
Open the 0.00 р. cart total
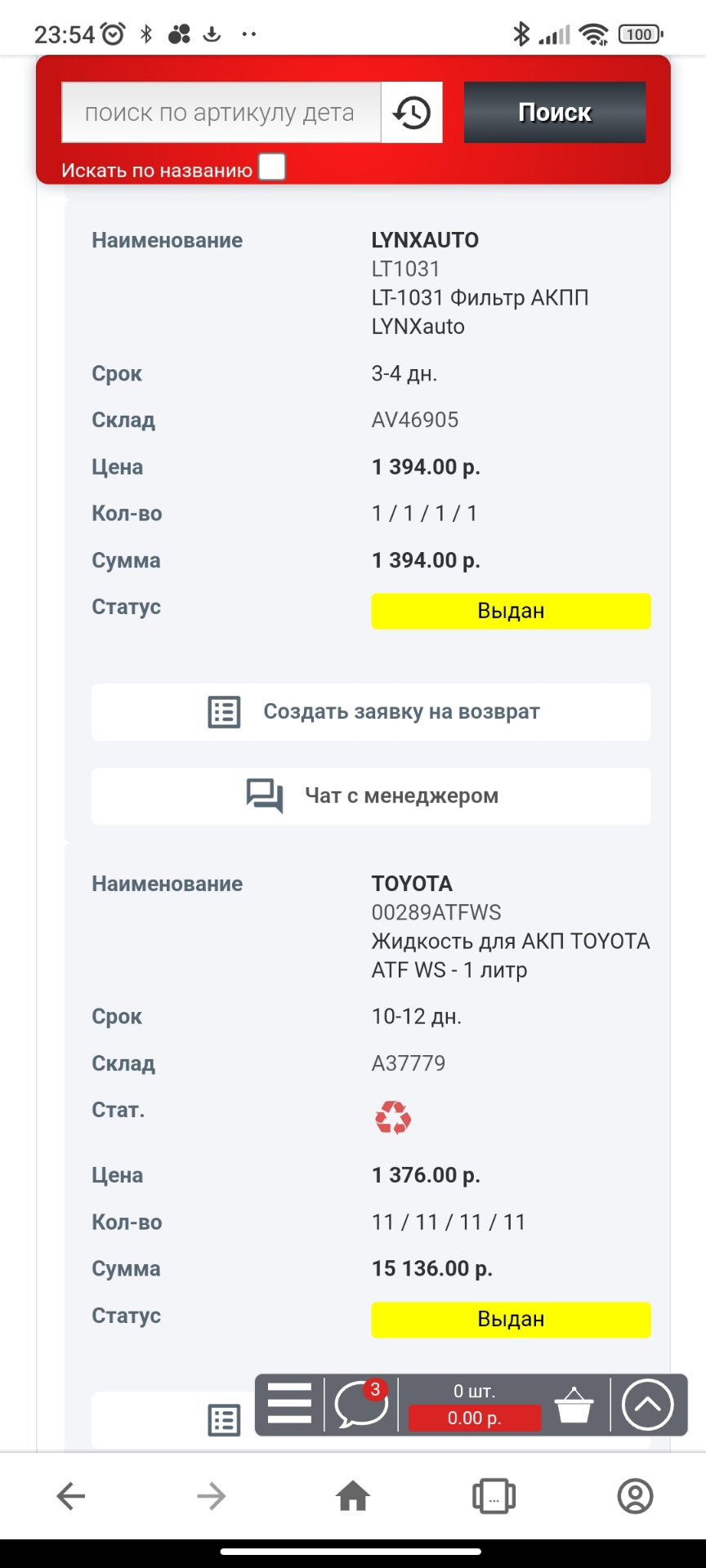coord(475,1418)
